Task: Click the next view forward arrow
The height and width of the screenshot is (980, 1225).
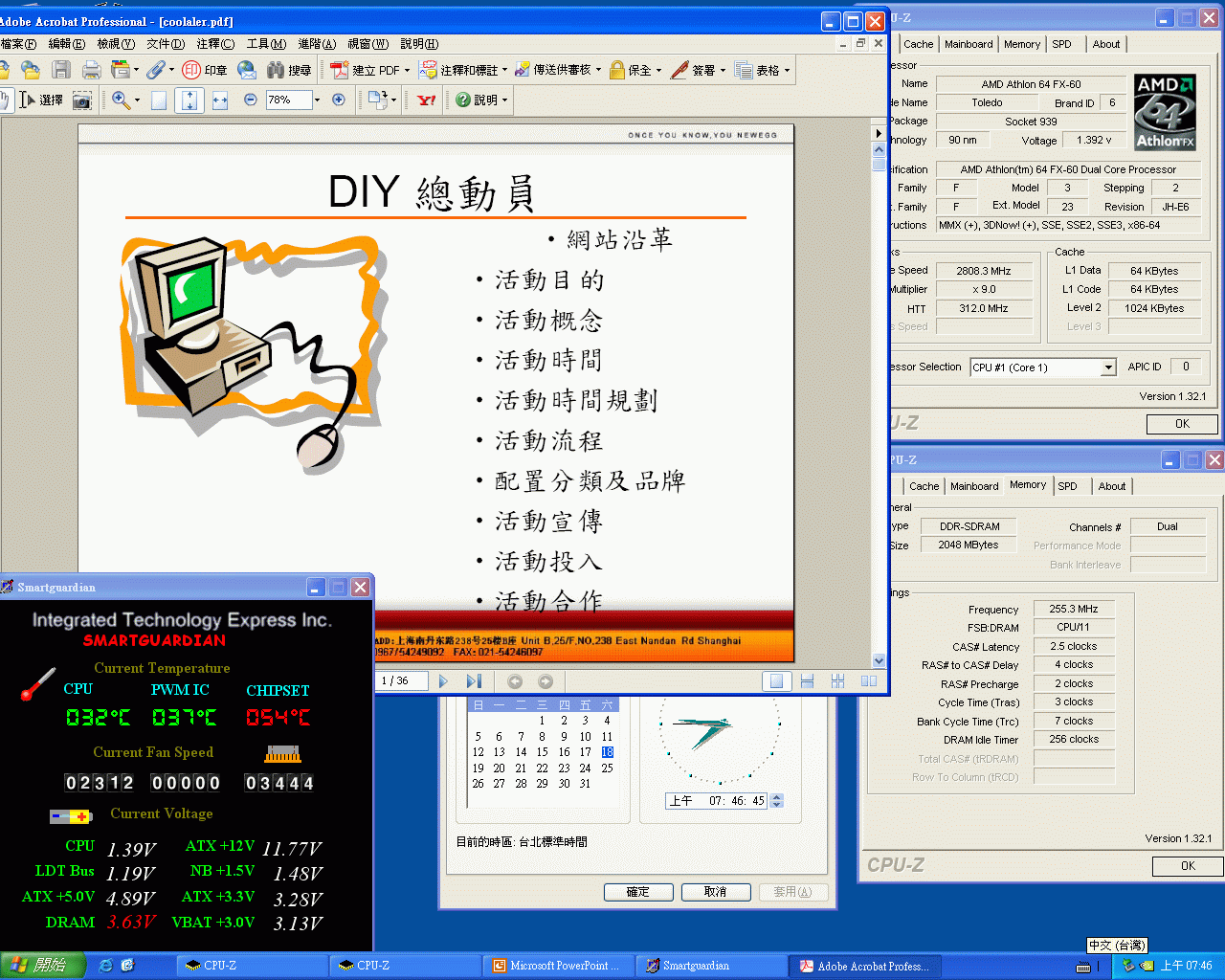Action: (546, 681)
